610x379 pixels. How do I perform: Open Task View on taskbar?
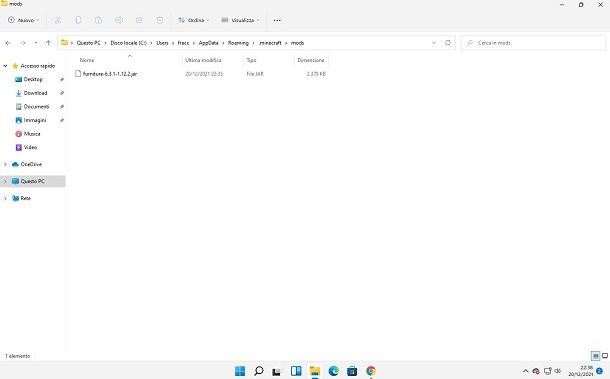[x=277, y=371]
